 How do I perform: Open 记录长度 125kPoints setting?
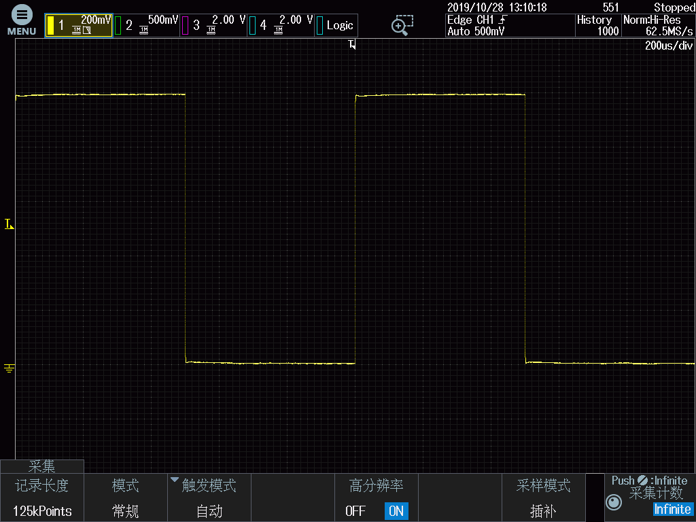(42, 498)
